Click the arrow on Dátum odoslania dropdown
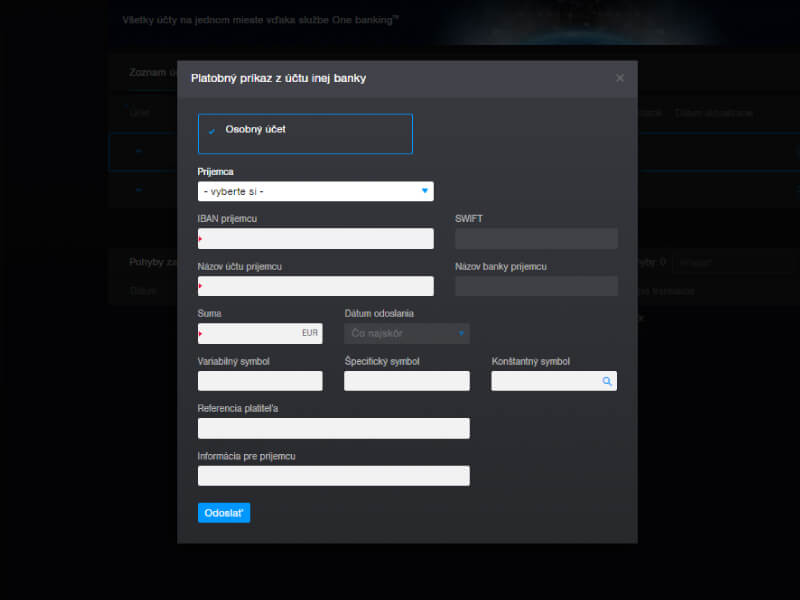This screenshot has height=600, width=800. [x=461, y=333]
